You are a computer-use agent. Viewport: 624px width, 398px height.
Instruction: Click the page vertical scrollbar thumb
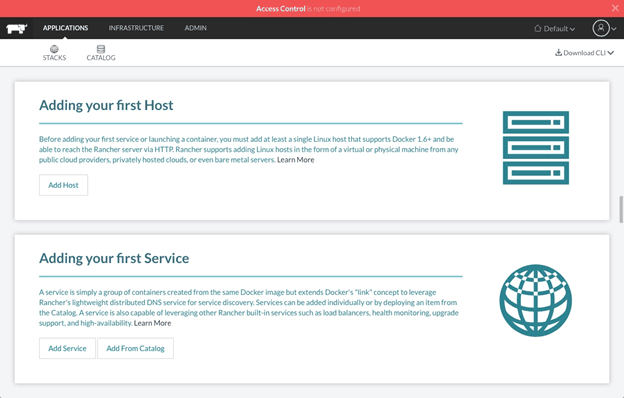point(621,209)
